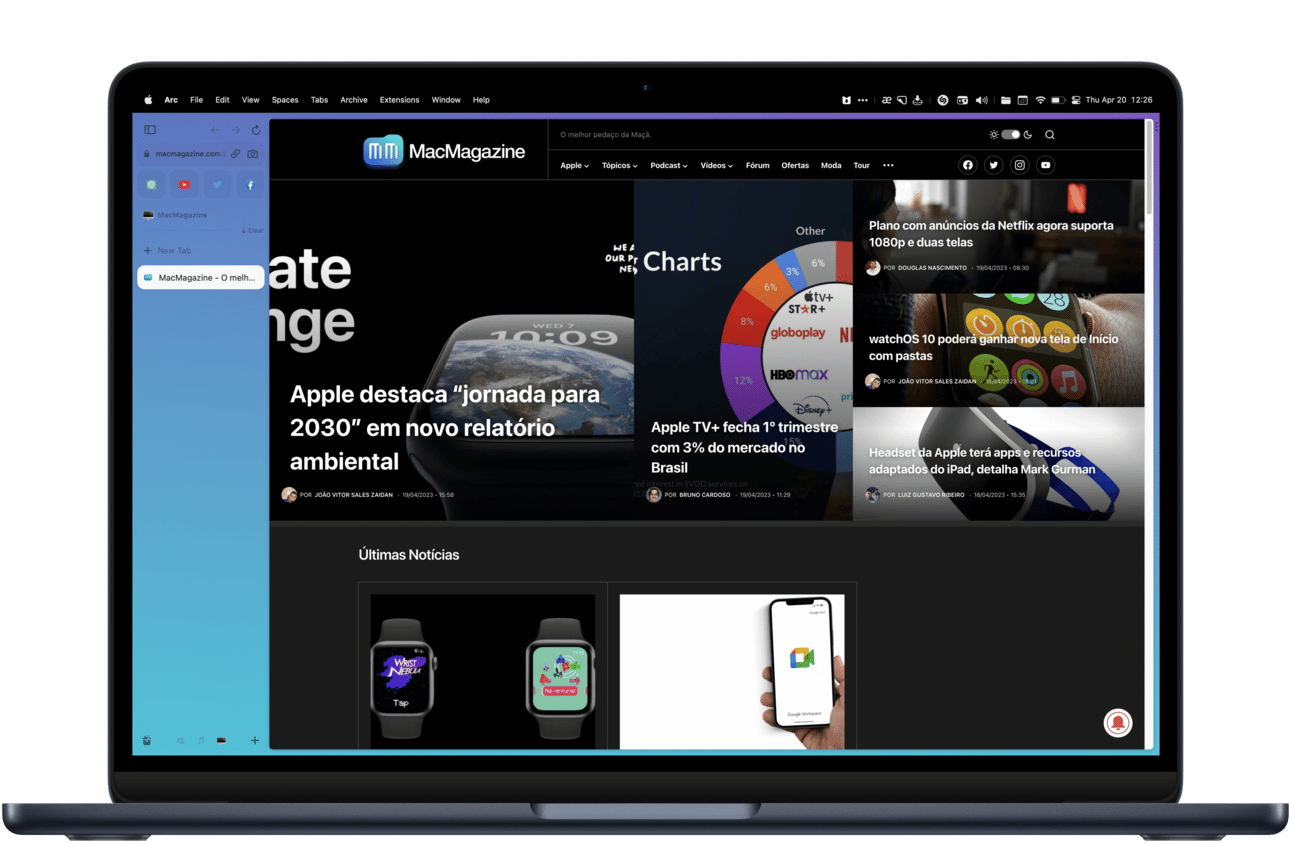Image resolution: width=1292 pixels, height=843 pixels.
Task: Open 'Headset da Apple terá apps' article
Action: [x=982, y=461]
